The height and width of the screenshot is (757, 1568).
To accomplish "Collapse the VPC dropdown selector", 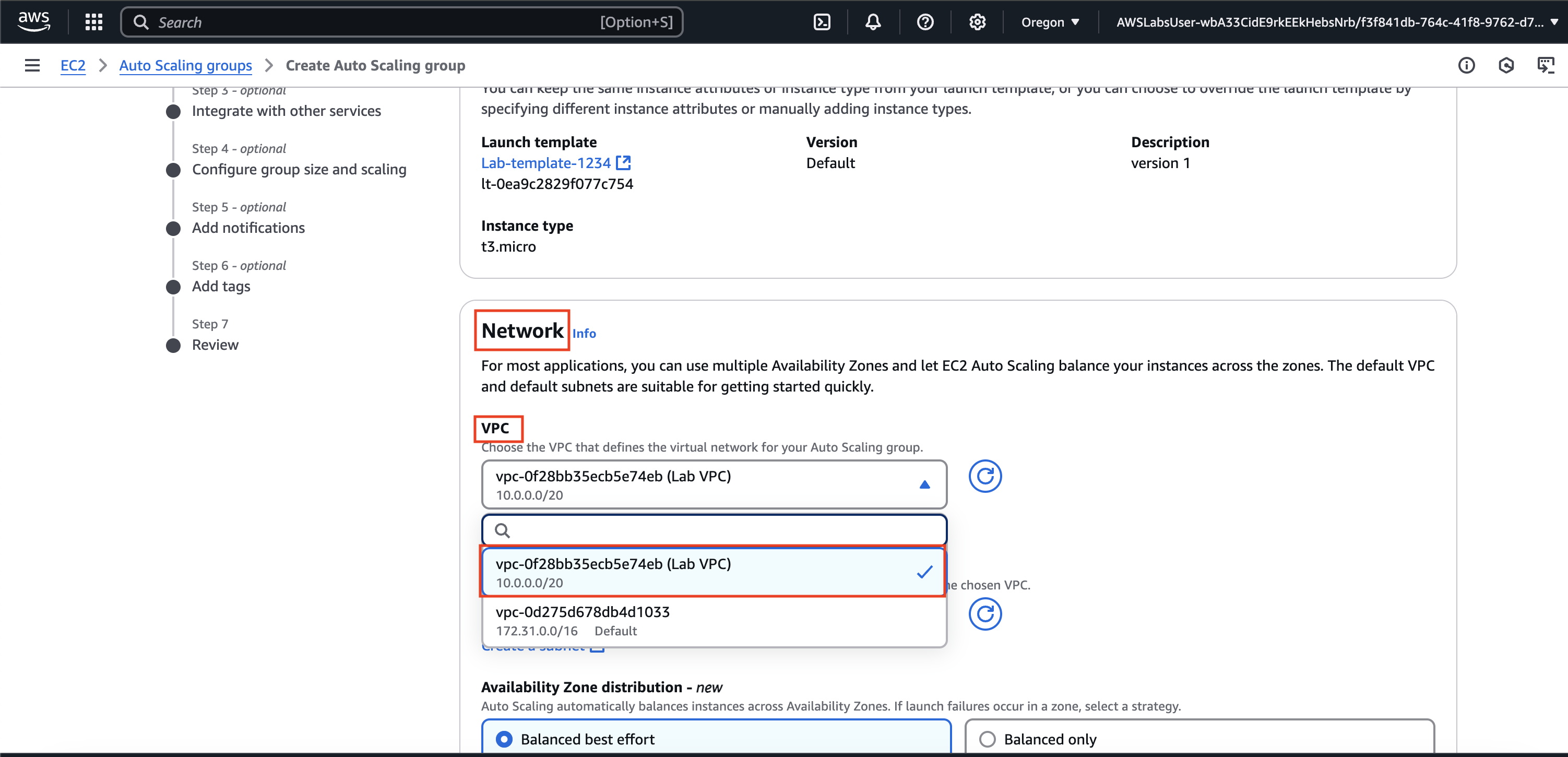I will (x=714, y=484).
